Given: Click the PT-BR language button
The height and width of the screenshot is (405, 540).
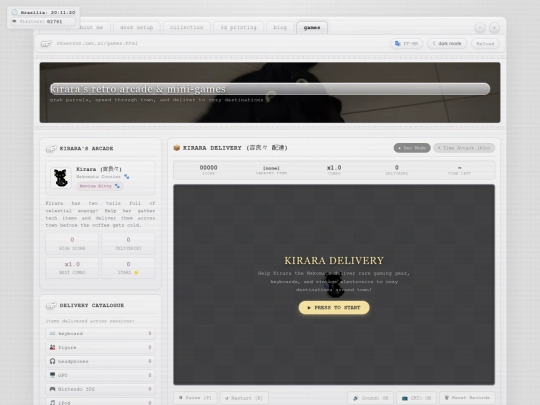Looking at the screenshot, I should 406,43.
